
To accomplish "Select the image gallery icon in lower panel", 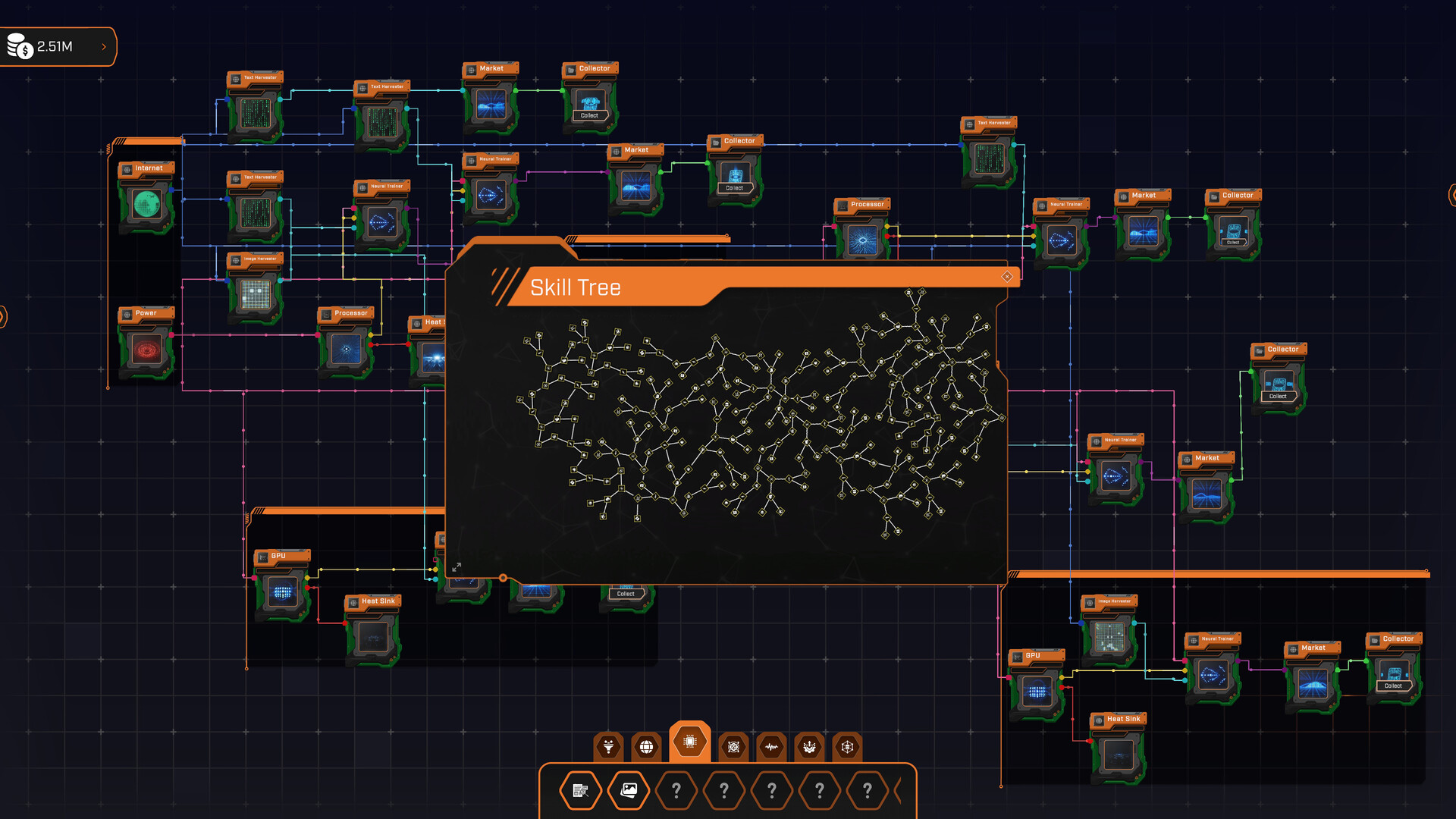I will pos(629,790).
